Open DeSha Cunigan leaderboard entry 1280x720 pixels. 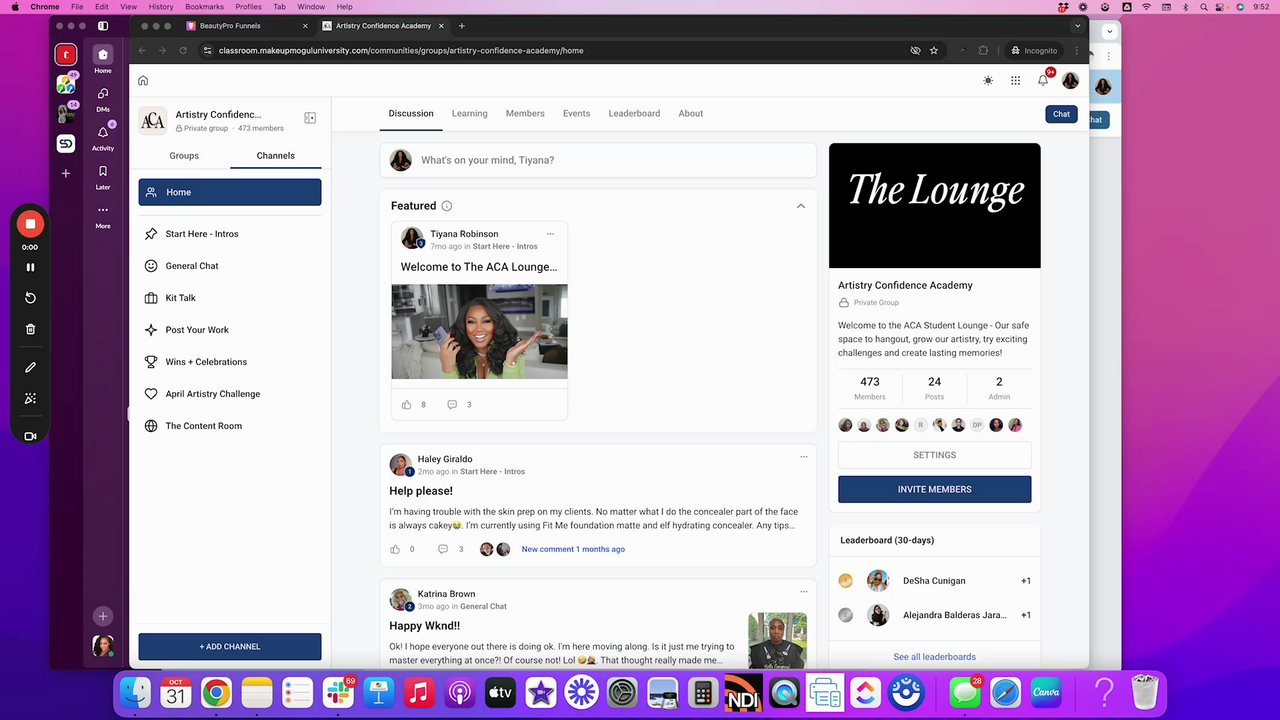point(934,581)
